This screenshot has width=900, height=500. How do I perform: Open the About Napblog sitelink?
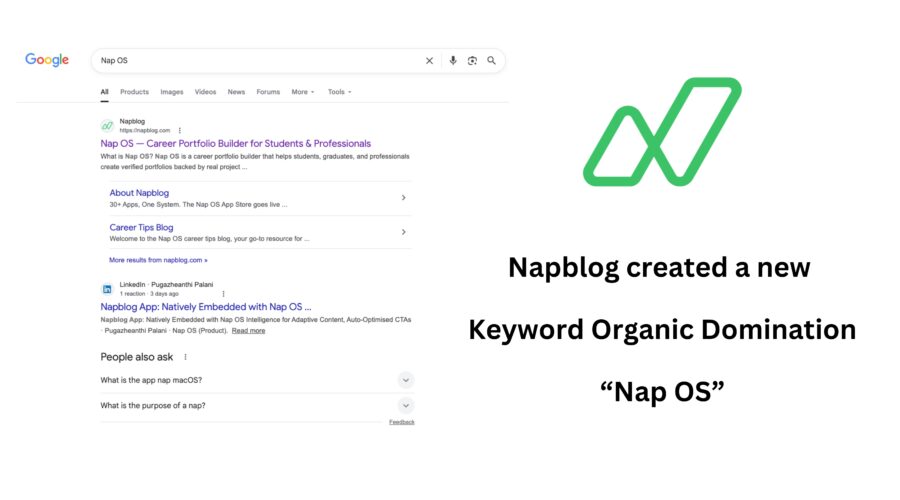139,193
